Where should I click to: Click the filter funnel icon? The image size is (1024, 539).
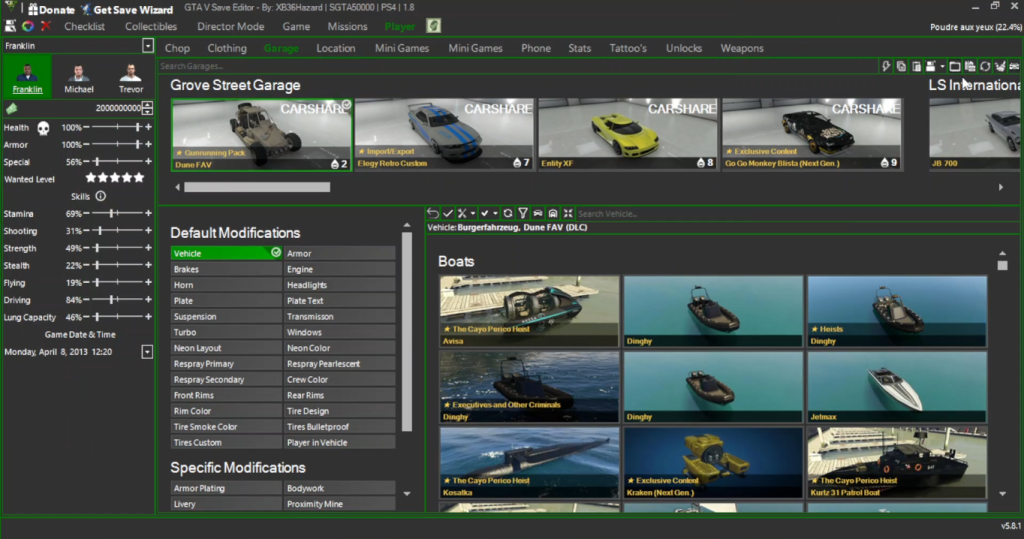(523, 213)
